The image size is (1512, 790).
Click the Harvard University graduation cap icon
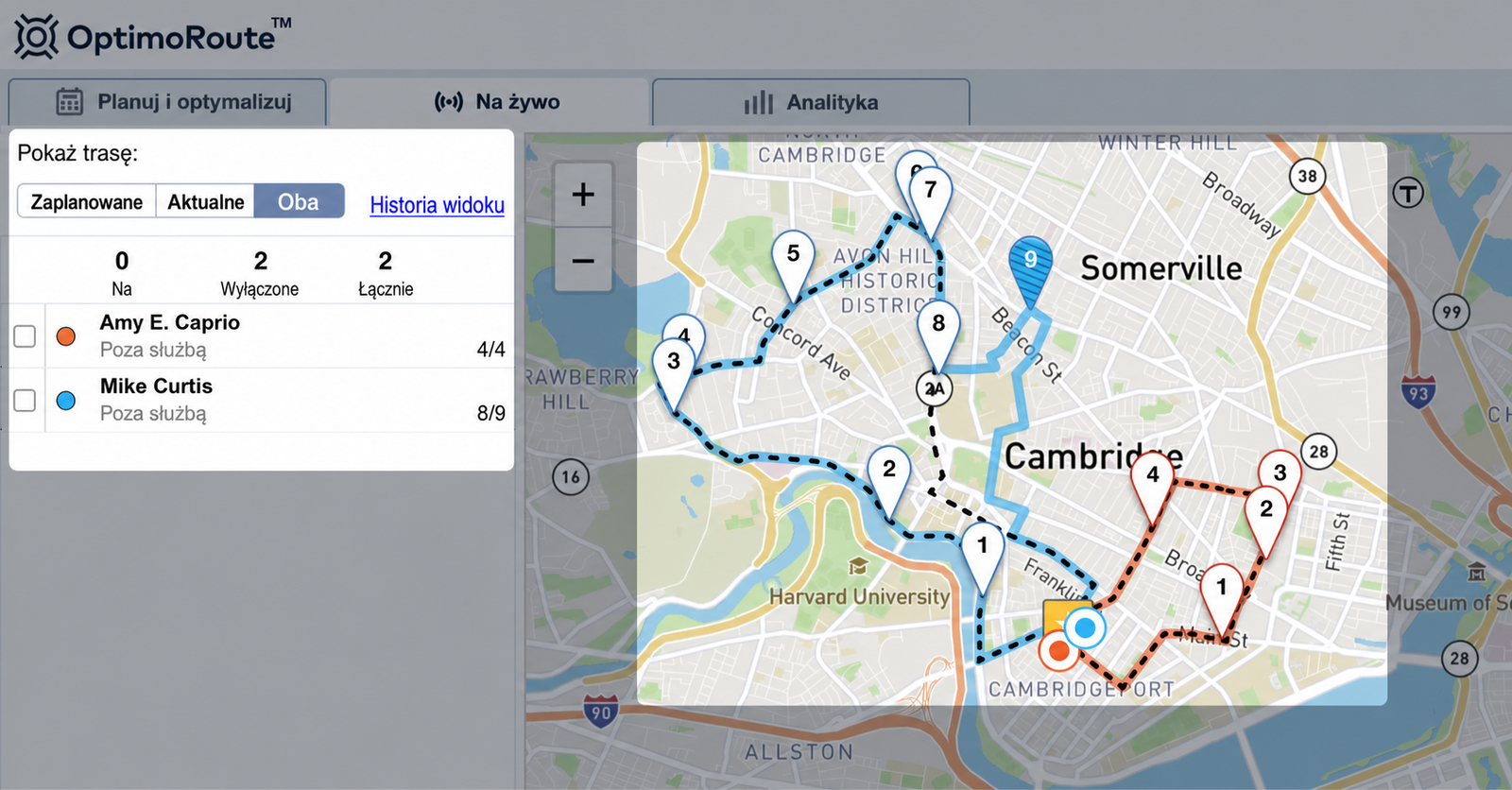(858, 567)
